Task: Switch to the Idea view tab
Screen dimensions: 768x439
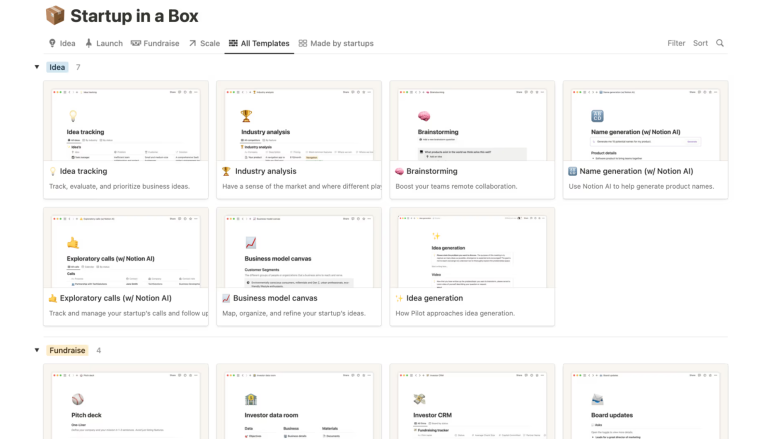Action: [62, 43]
